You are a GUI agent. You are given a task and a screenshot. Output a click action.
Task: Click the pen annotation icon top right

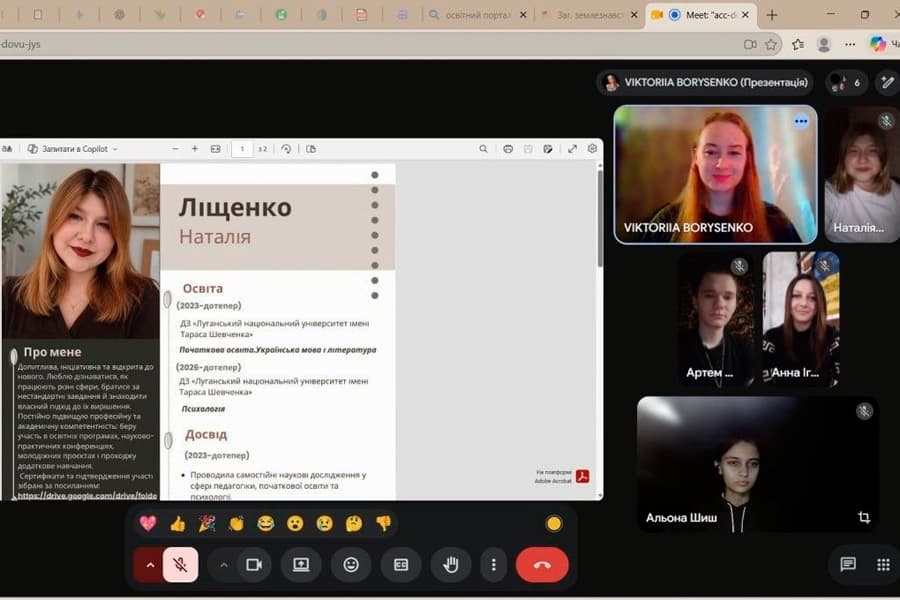pyautogui.click(x=887, y=83)
